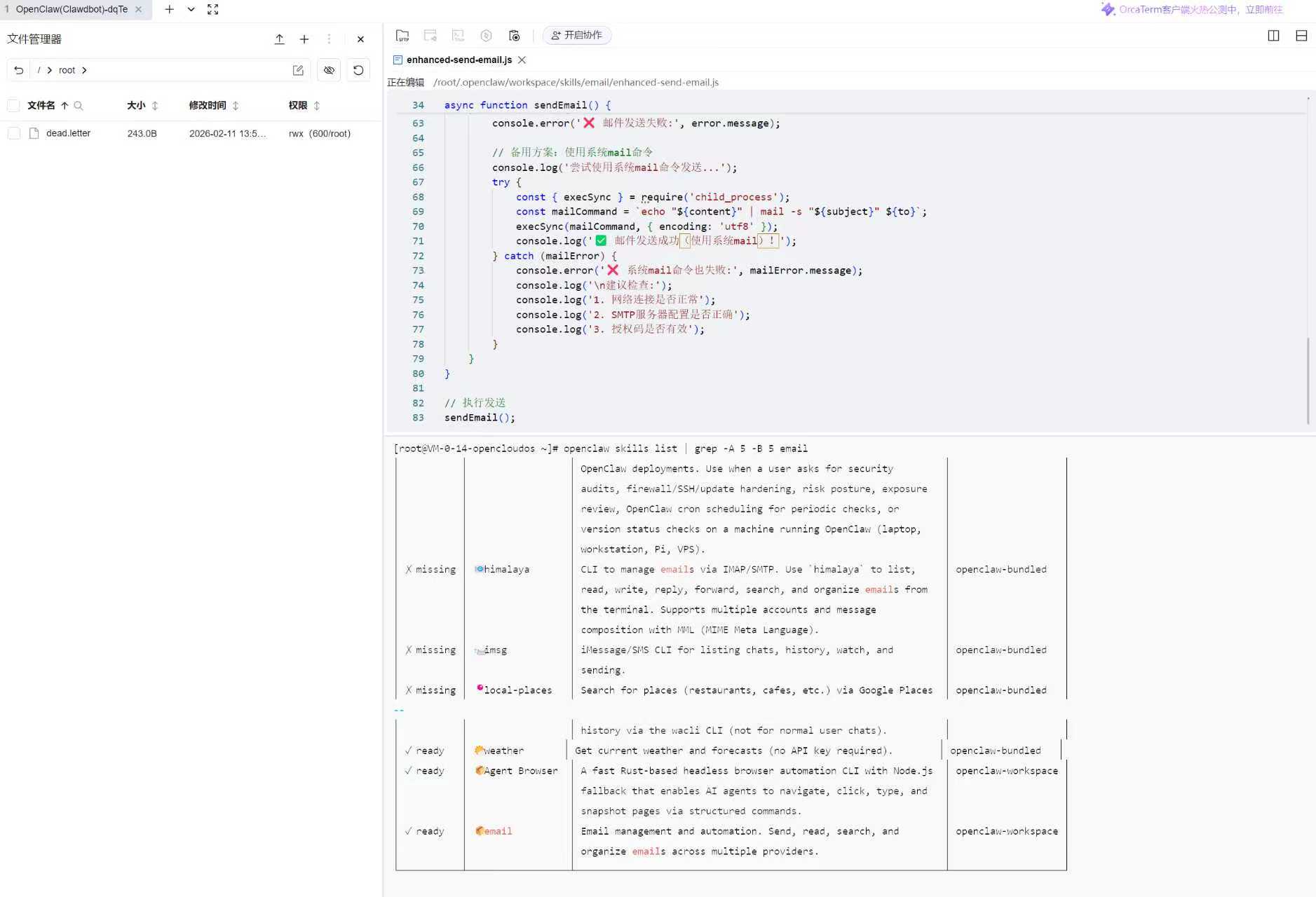This screenshot has height=897, width=1316.
Task: Close the file manager panel
Action: point(360,39)
